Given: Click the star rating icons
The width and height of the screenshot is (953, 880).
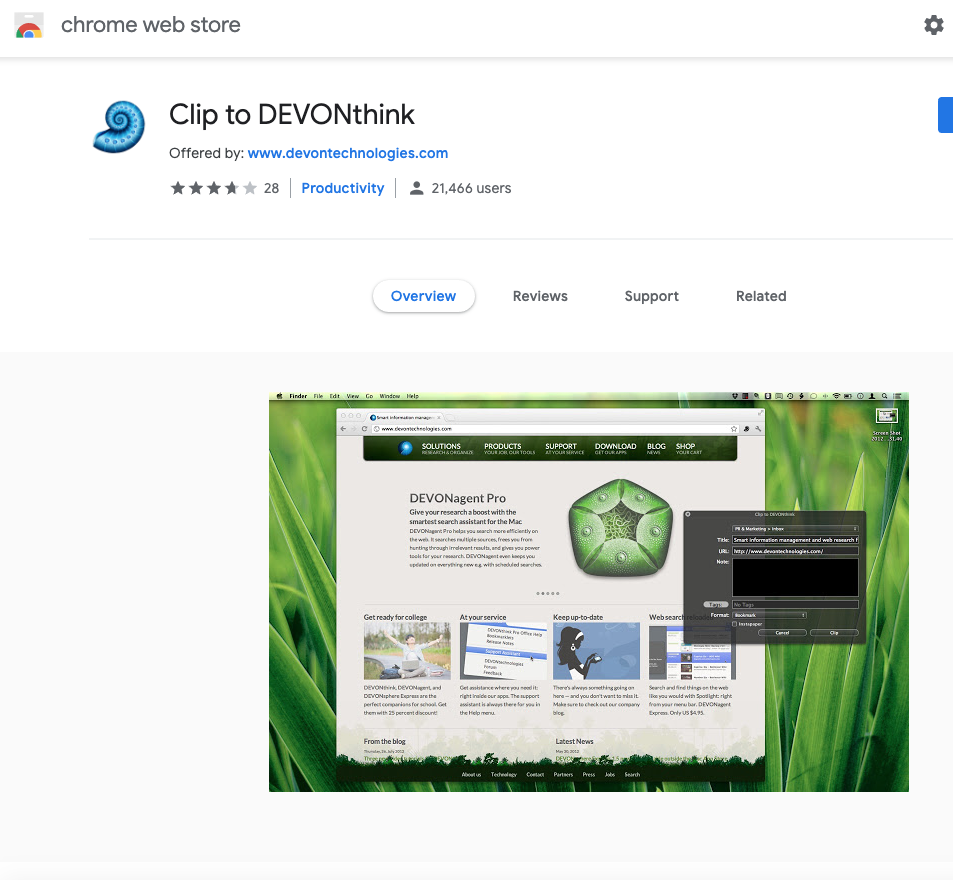Looking at the screenshot, I should point(213,188).
